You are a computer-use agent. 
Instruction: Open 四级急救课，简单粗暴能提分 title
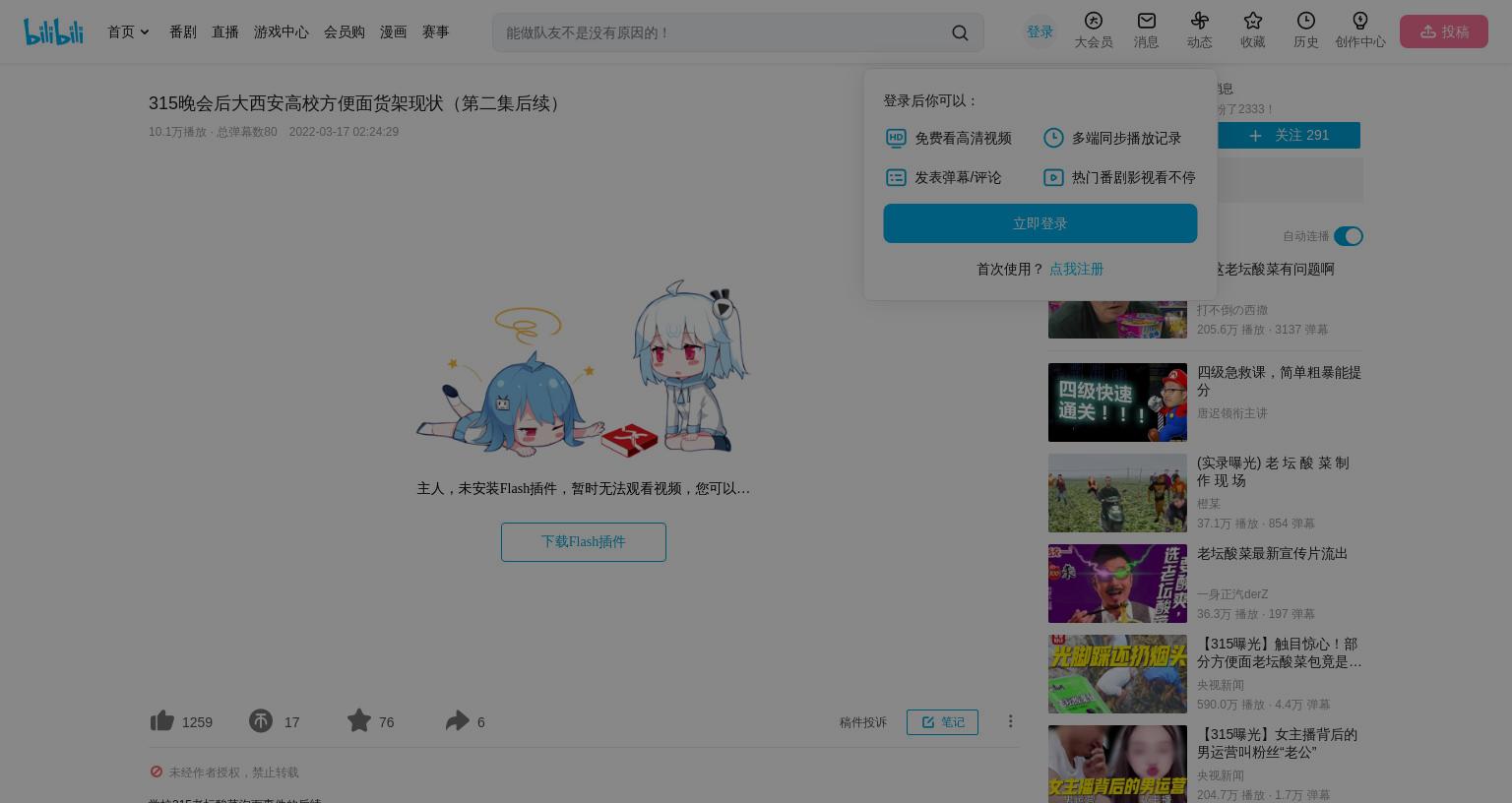1280,381
